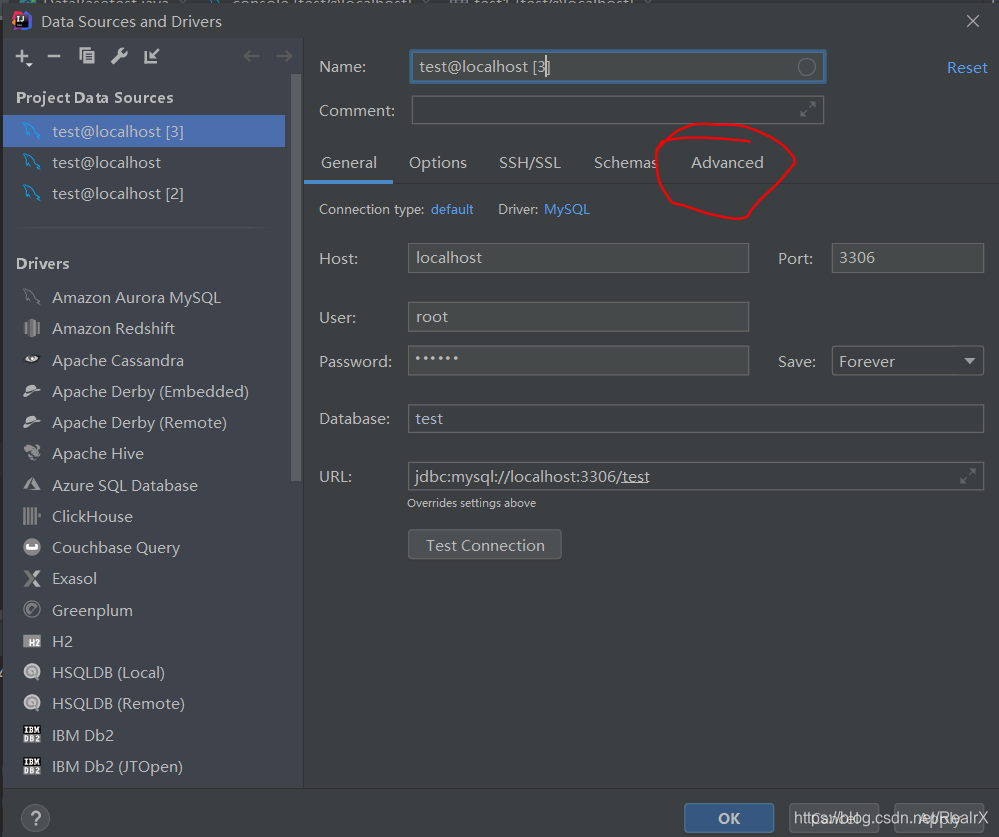Select the plain test@localhost data source

144,162
